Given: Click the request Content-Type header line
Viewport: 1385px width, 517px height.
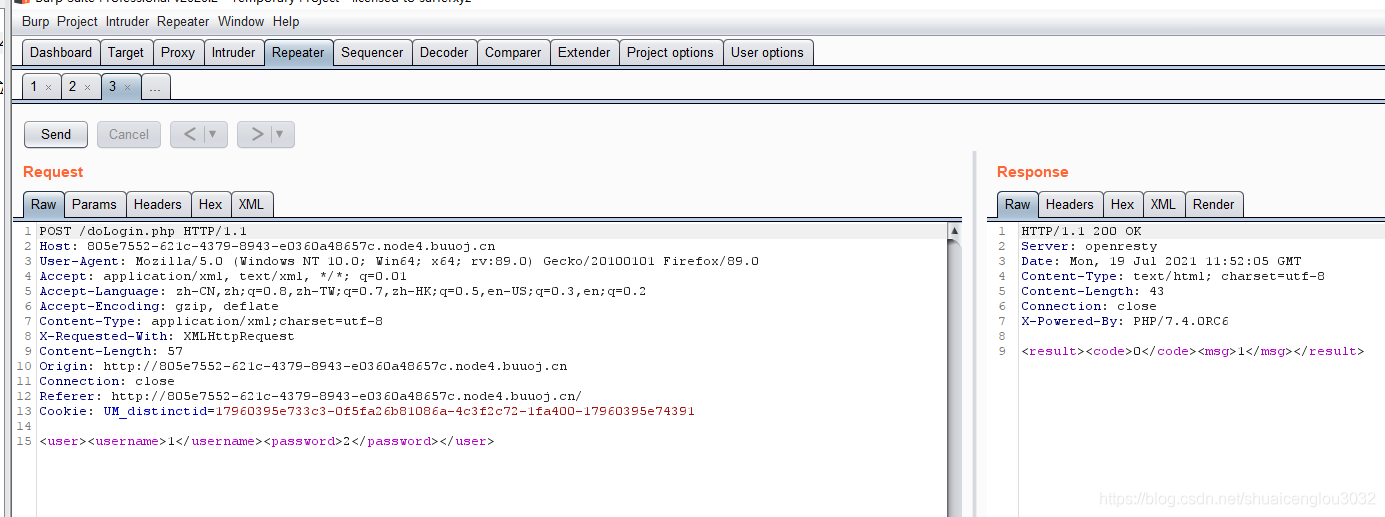Looking at the screenshot, I should point(211,321).
